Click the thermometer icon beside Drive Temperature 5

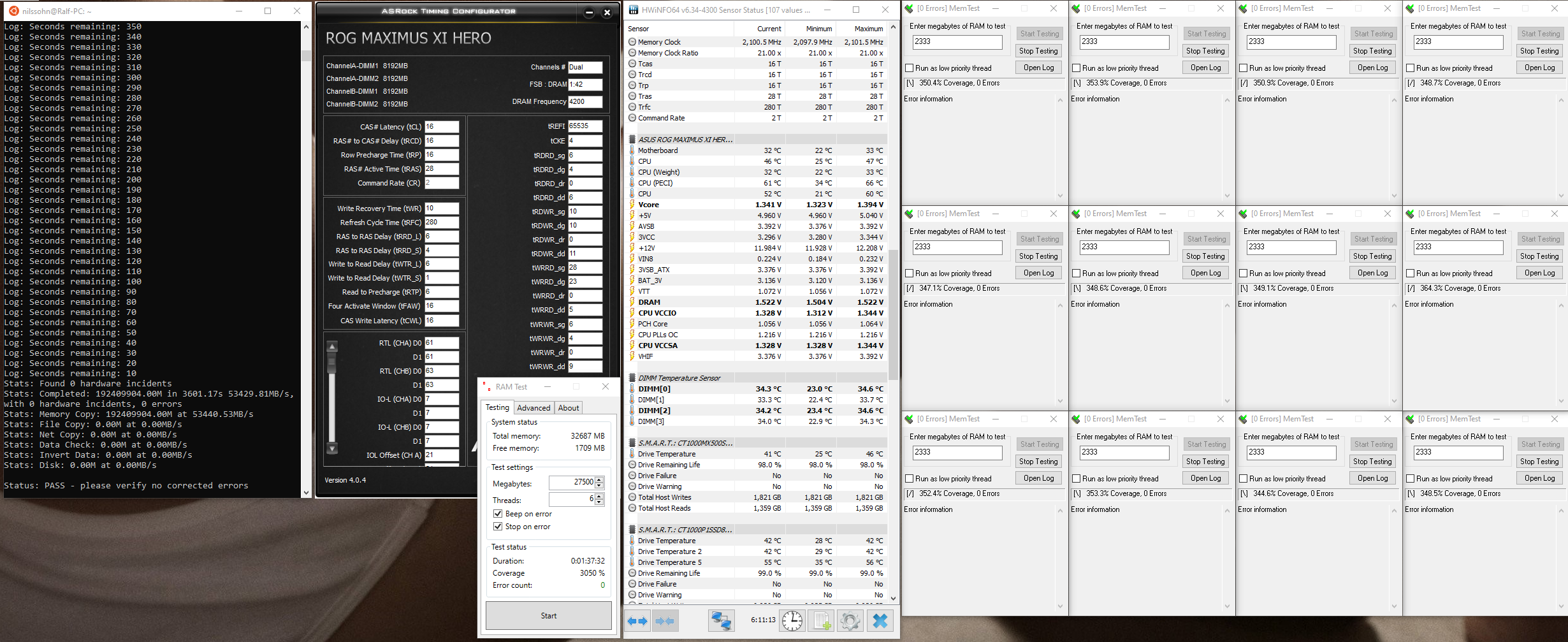click(632, 562)
